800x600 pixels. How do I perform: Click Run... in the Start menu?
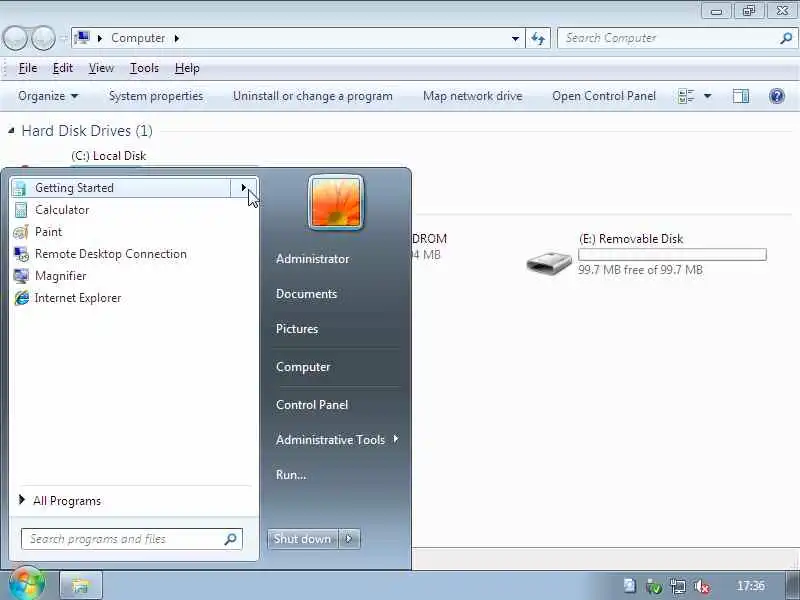pos(291,474)
